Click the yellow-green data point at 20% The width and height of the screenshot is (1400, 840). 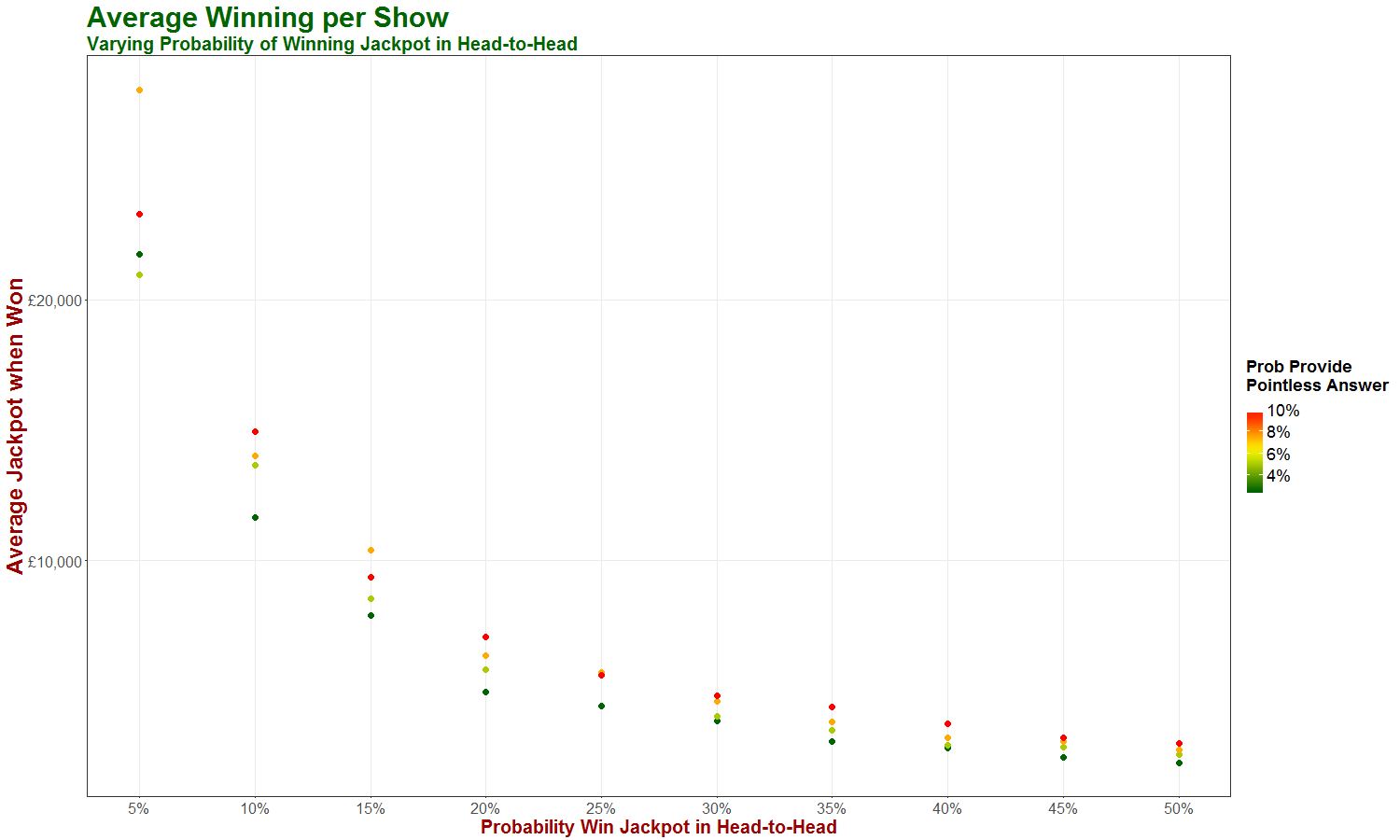click(485, 670)
